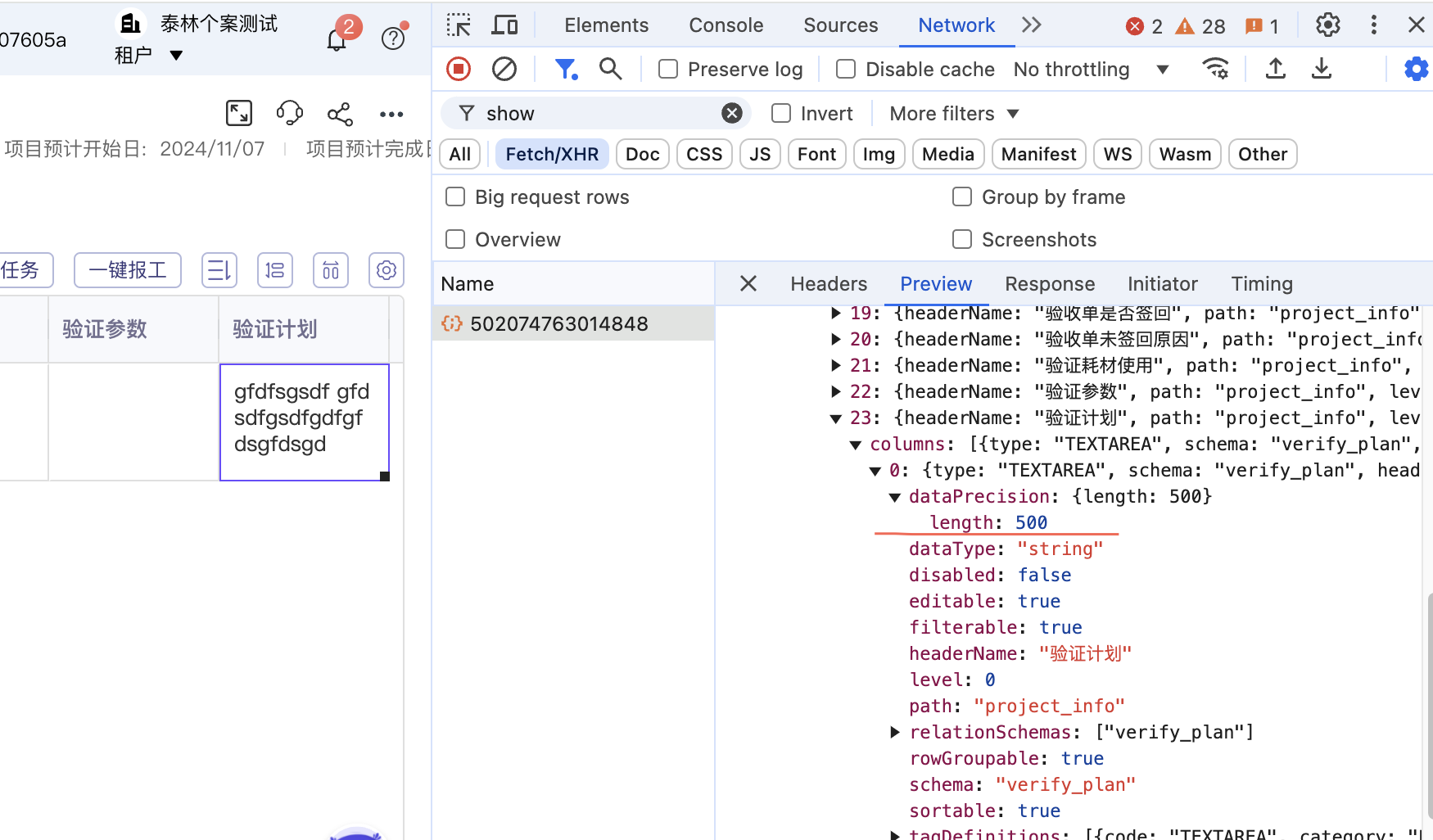
Task: Stop recording network log
Action: 459,69
